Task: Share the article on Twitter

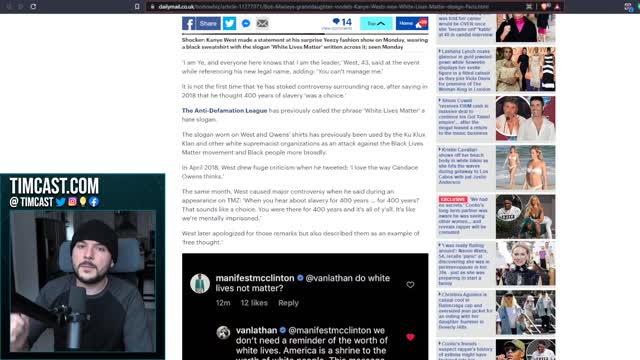Action: tap(229, 24)
